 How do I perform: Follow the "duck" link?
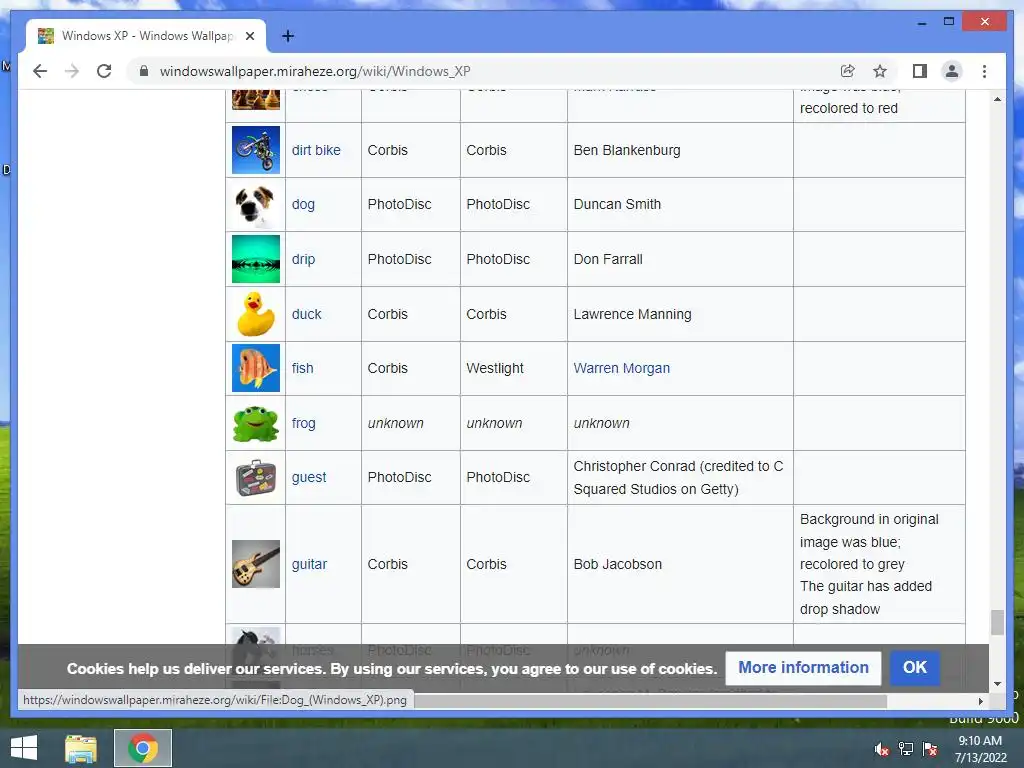306,314
